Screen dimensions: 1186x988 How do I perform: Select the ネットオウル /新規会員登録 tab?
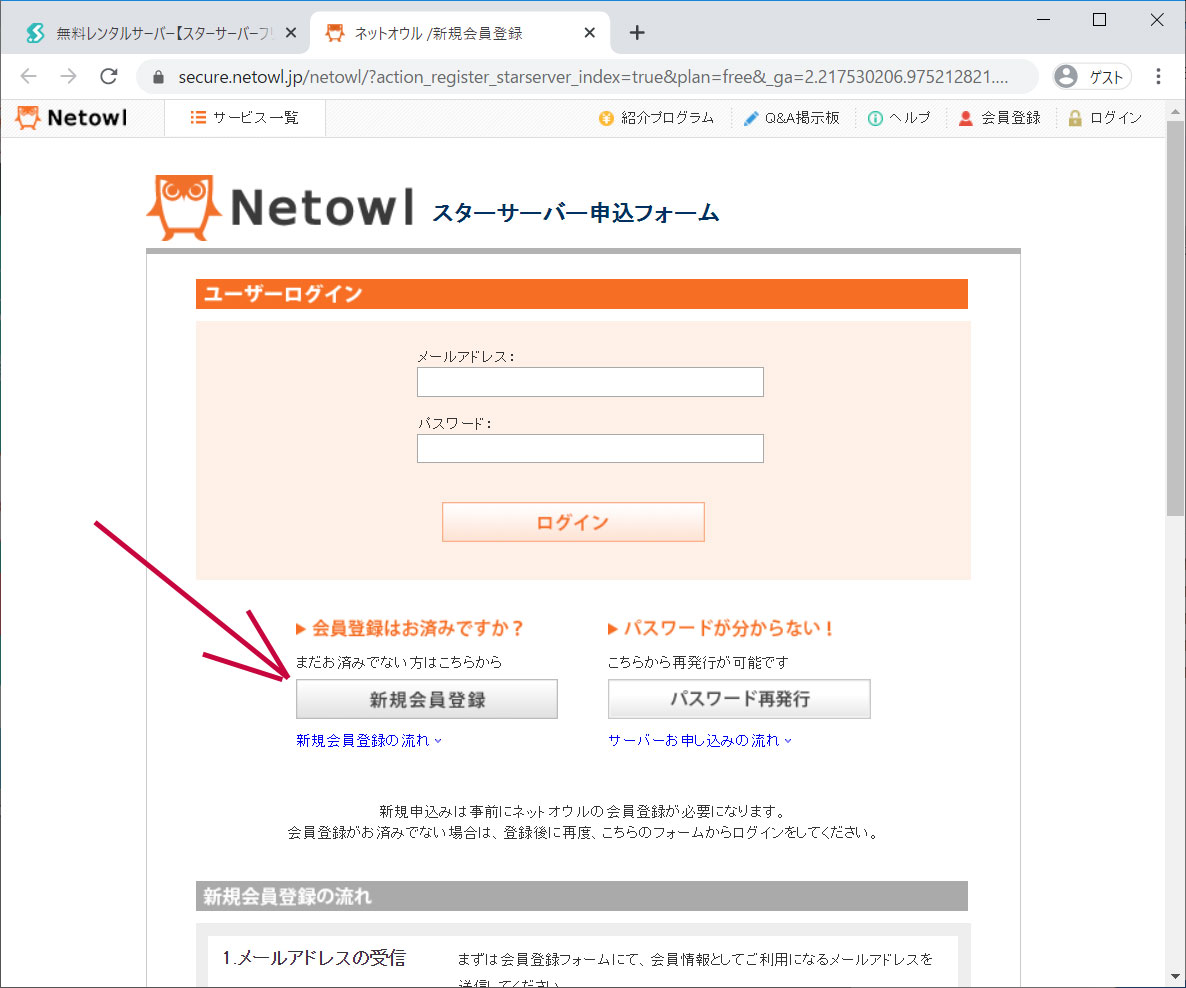point(459,33)
